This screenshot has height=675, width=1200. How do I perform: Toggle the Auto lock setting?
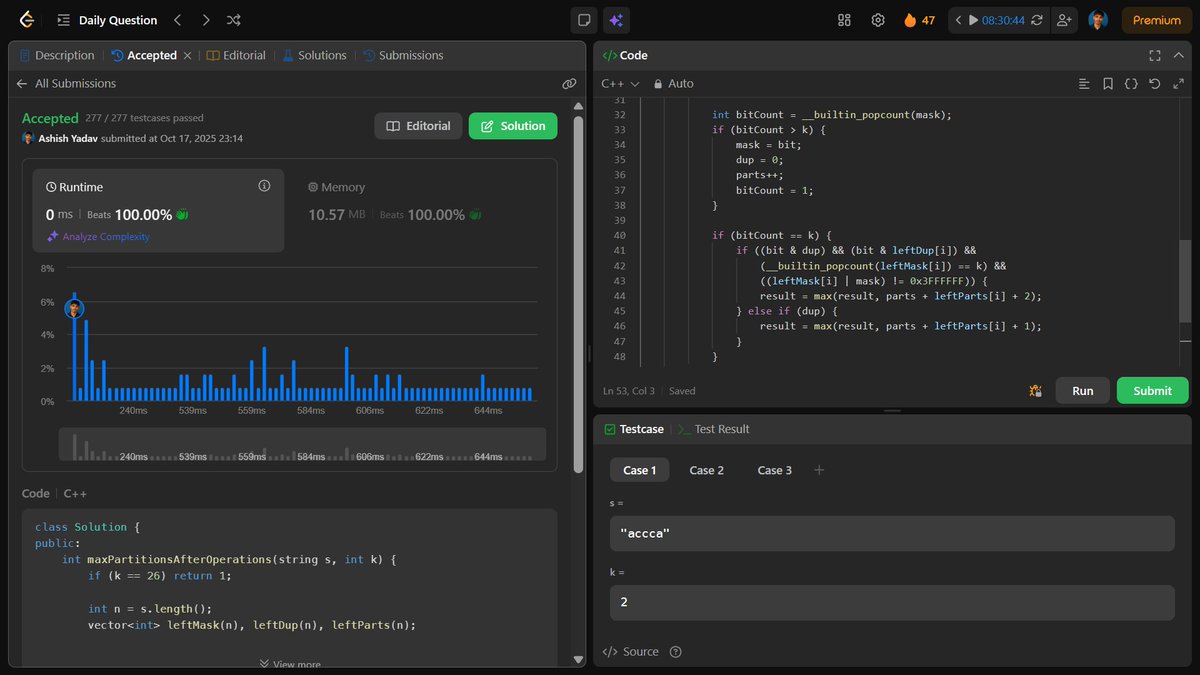pyautogui.click(x=674, y=84)
